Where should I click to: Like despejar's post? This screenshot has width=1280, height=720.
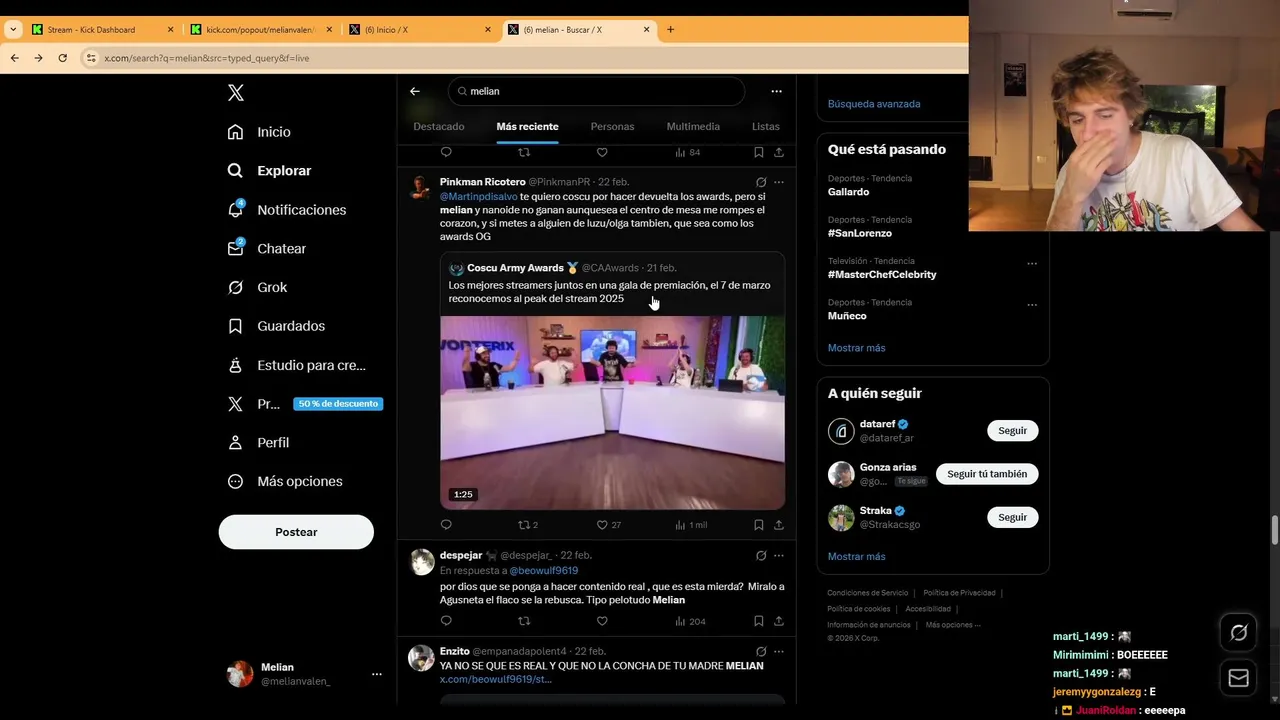pyautogui.click(x=602, y=621)
